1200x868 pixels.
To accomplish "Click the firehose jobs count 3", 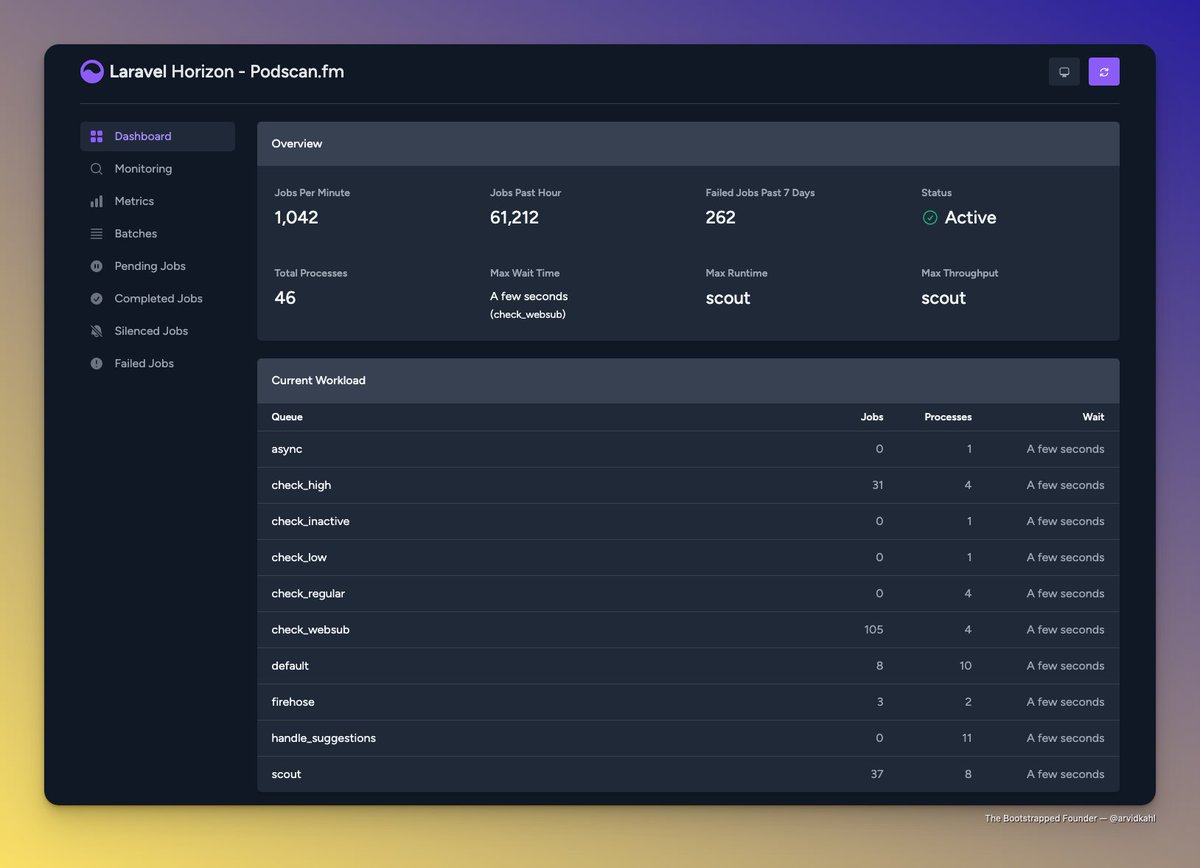I will [x=880, y=702].
